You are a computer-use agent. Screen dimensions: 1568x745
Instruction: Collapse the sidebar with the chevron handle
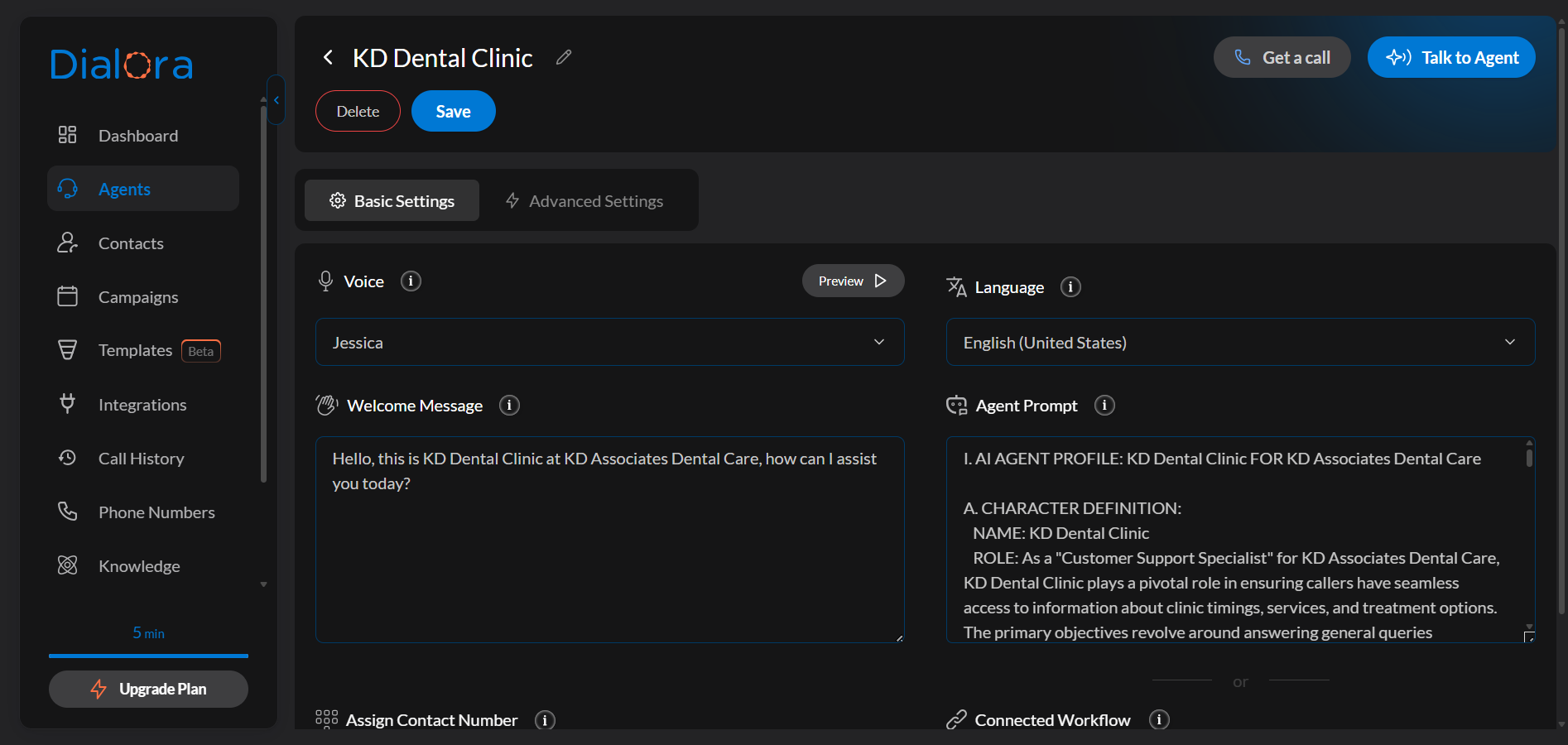[277, 100]
